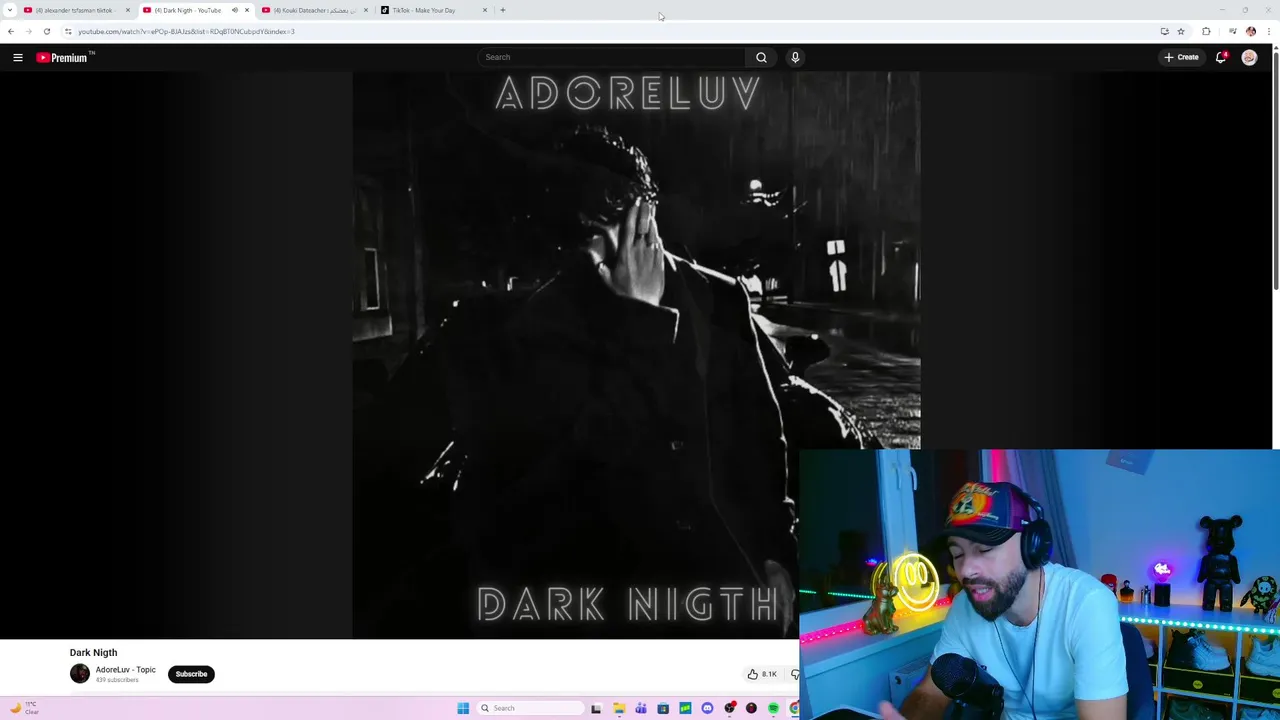The image size is (1280, 720).
Task: Switch to Kouki Dateacher tab
Action: point(315,10)
